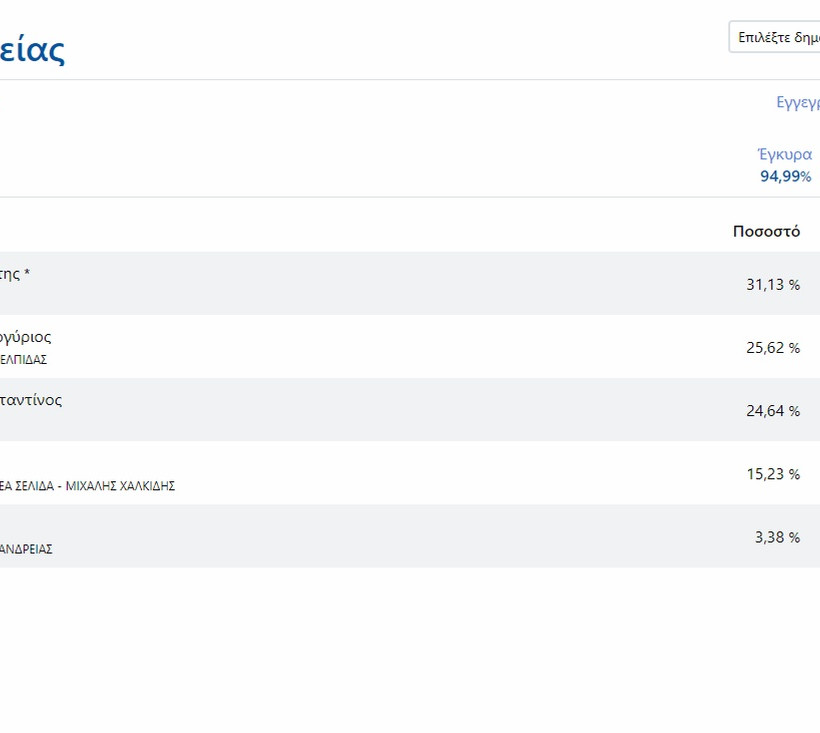Select the 'ΕΑ ΣΕΛΙΔΑ - ΜΙΧΑΛΗΣ ΧΑΛΚΙΔΗΣ' party label

pos(87,486)
